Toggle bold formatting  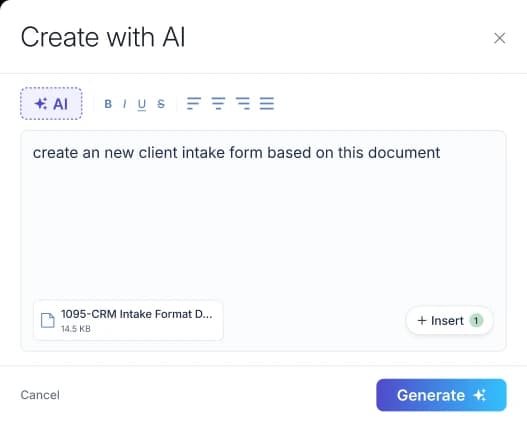108,104
